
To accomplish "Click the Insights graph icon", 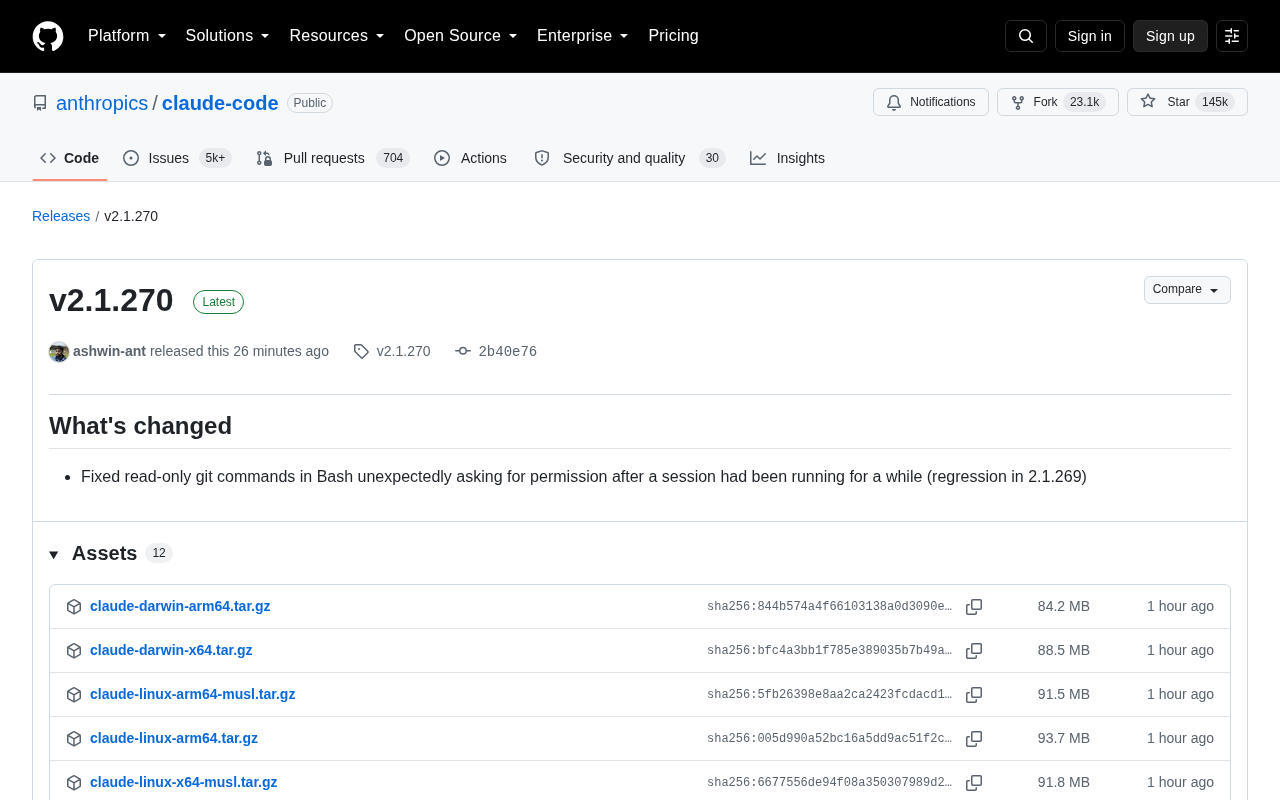I will (x=758, y=158).
